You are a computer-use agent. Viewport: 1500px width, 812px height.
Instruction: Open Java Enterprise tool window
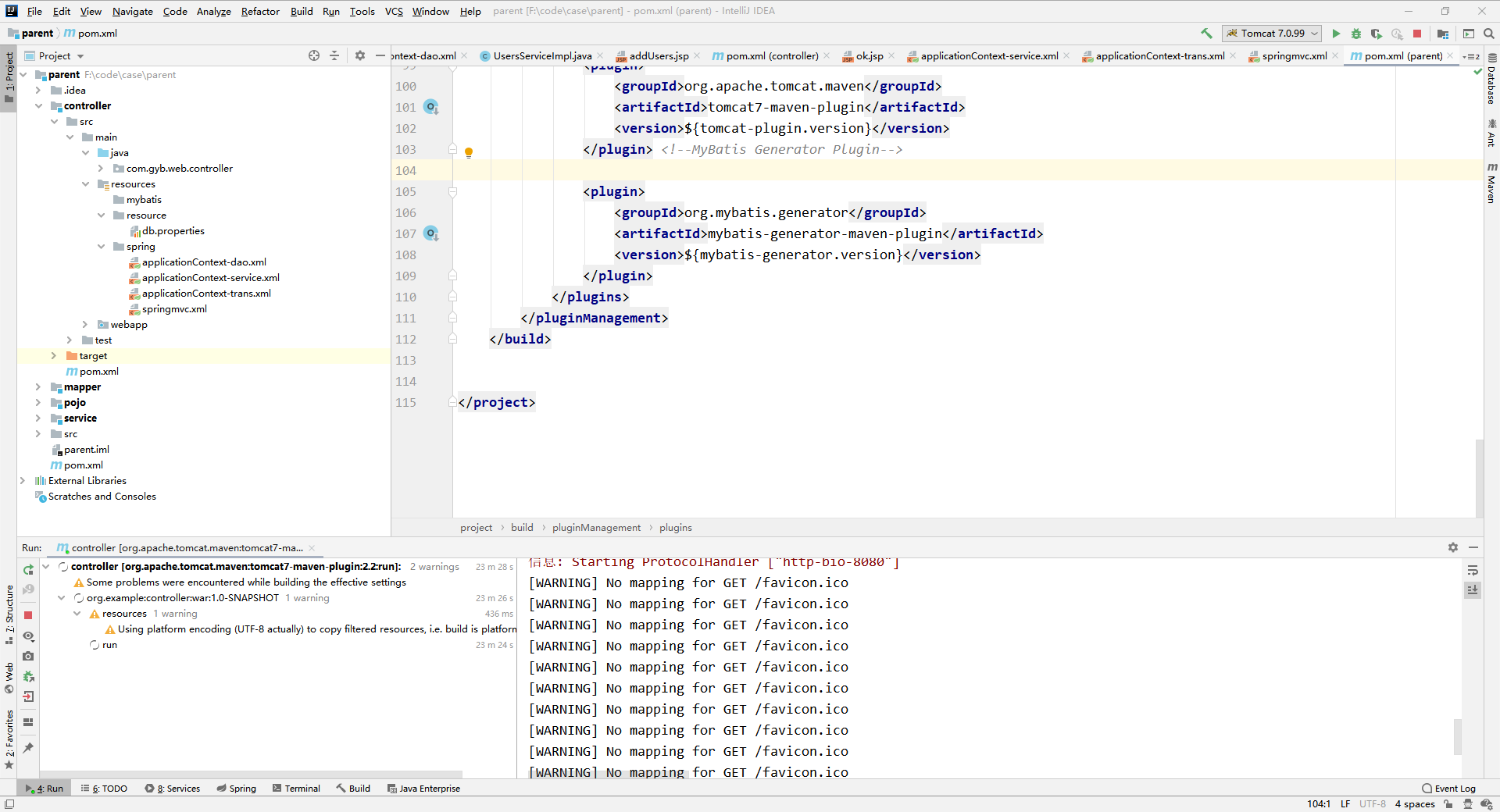[423, 789]
